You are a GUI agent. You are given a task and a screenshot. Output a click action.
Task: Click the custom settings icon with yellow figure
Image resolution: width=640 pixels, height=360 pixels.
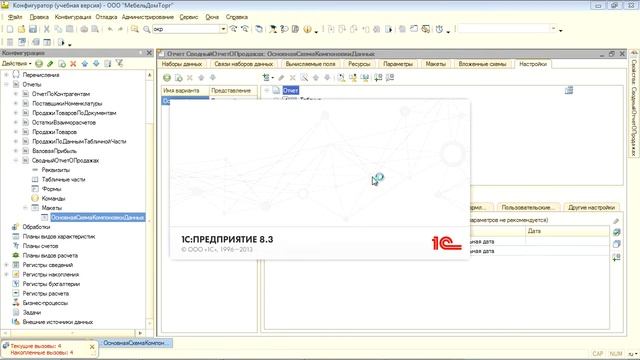point(353,78)
